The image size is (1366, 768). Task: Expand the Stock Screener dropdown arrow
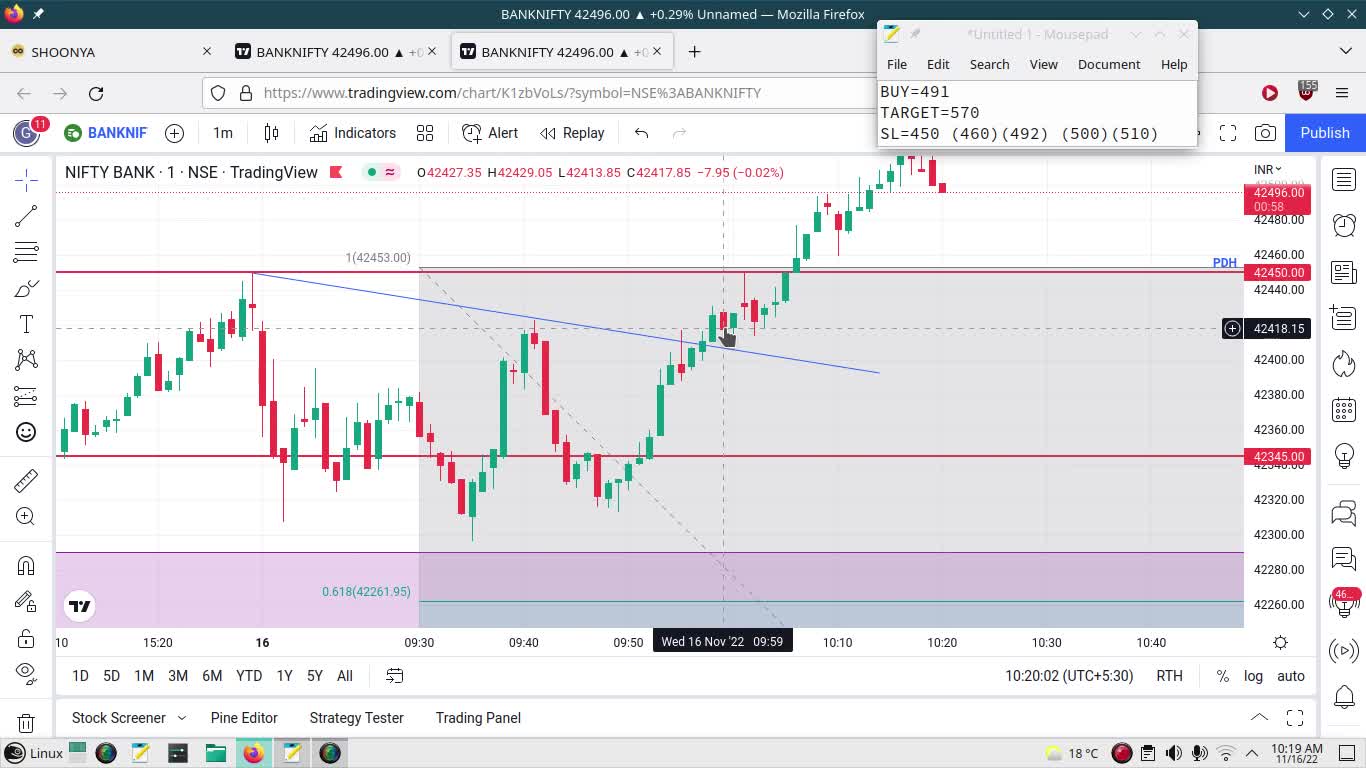pyautogui.click(x=181, y=718)
